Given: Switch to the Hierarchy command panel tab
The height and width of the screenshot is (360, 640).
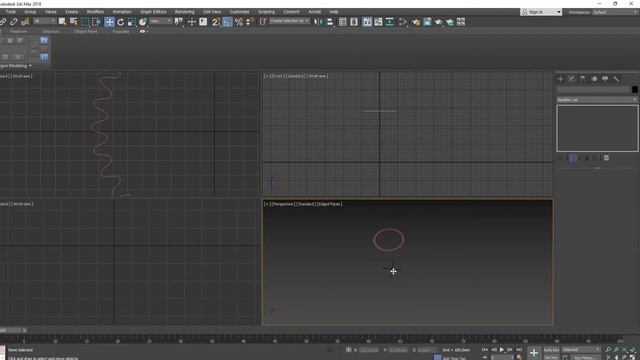Looking at the screenshot, I should coord(583,78).
